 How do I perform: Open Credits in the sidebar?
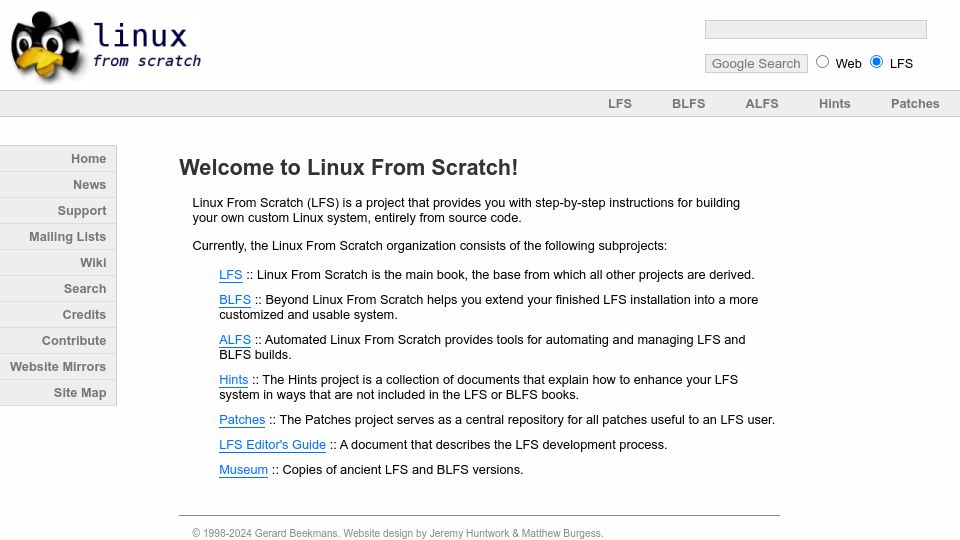click(x=58, y=315)
